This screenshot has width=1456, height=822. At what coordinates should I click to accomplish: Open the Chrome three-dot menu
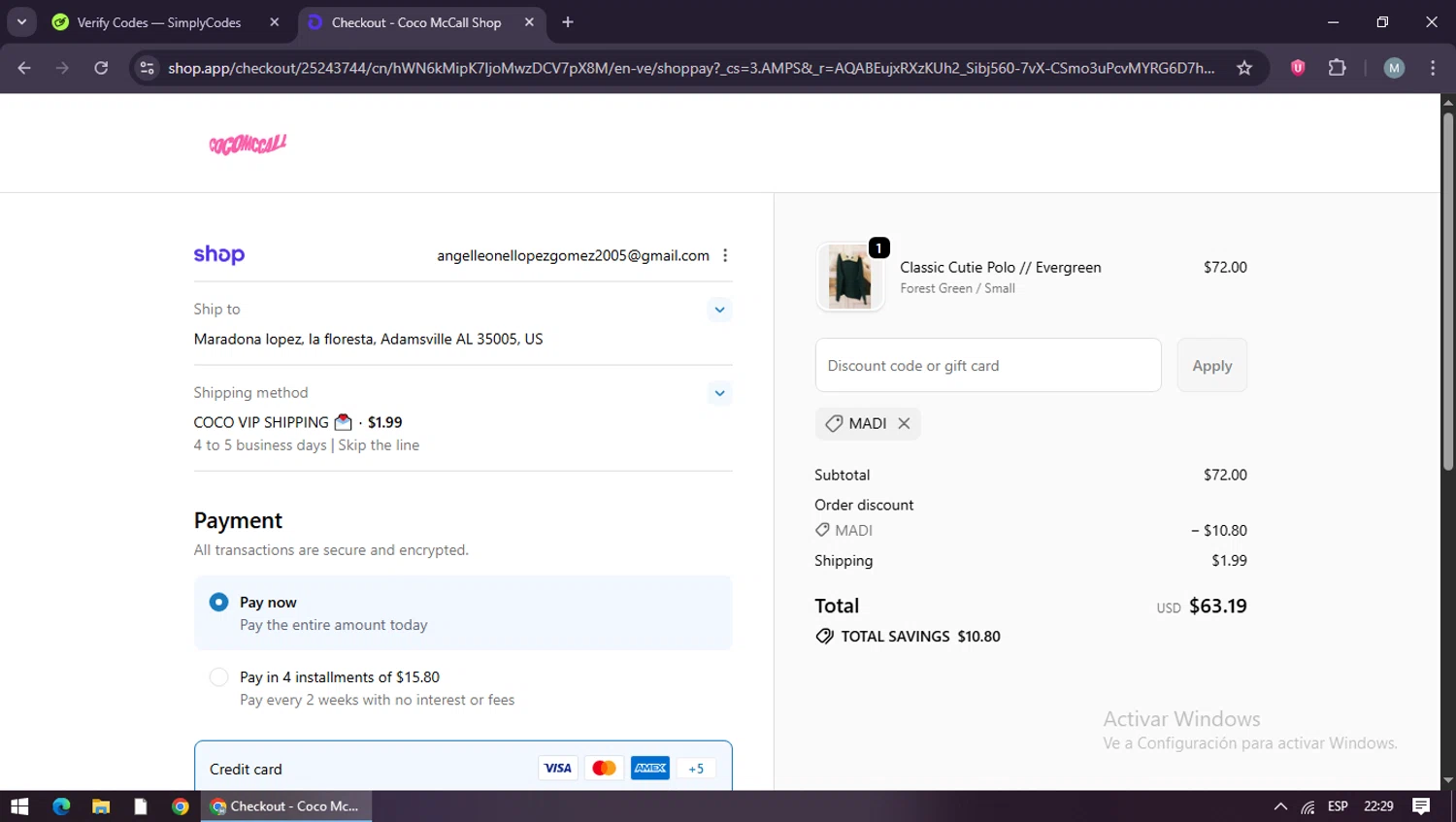1433,68
